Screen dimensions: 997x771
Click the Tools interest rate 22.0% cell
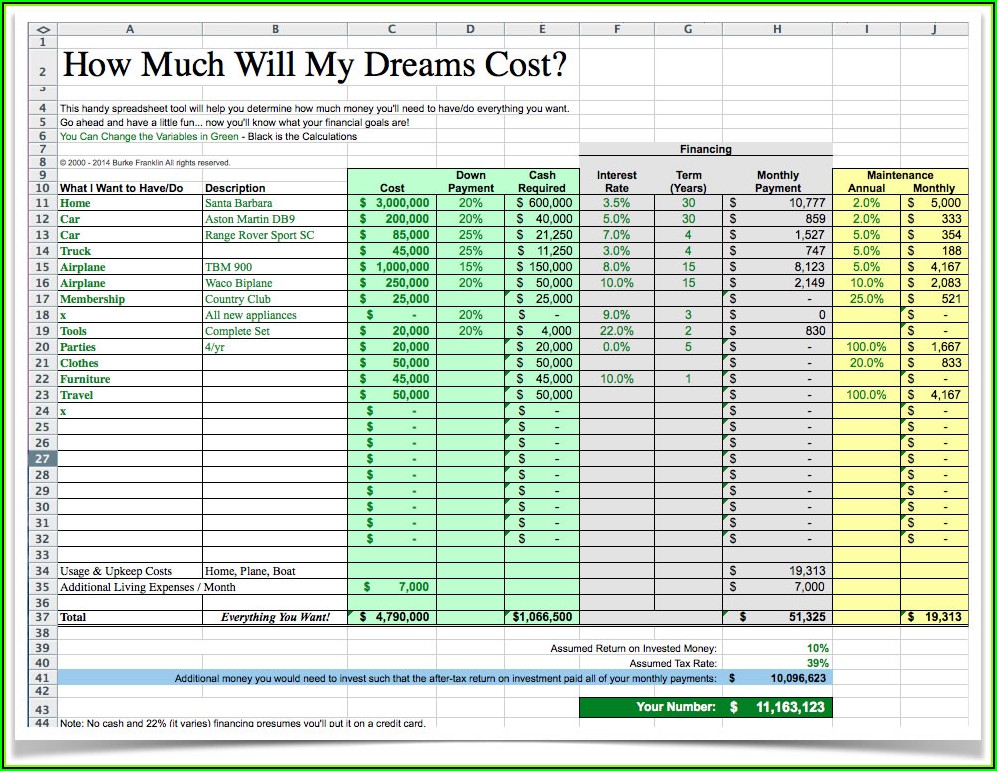(x=616, y=331)
